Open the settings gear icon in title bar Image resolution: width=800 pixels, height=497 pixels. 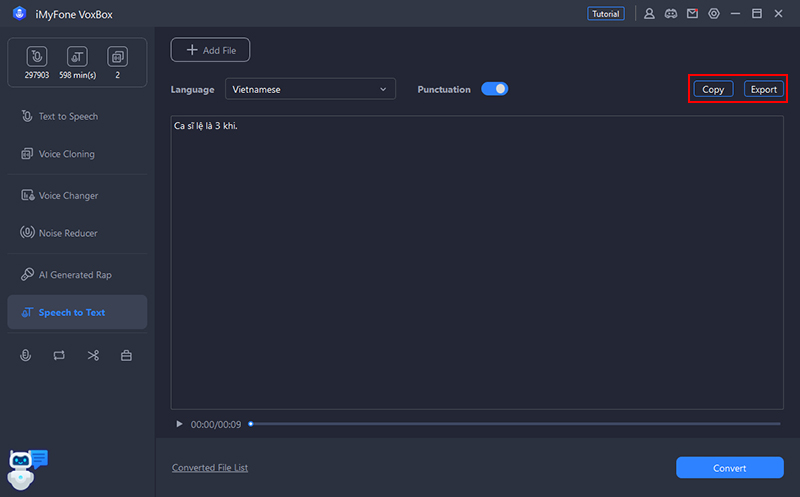(x=714, y=14)
